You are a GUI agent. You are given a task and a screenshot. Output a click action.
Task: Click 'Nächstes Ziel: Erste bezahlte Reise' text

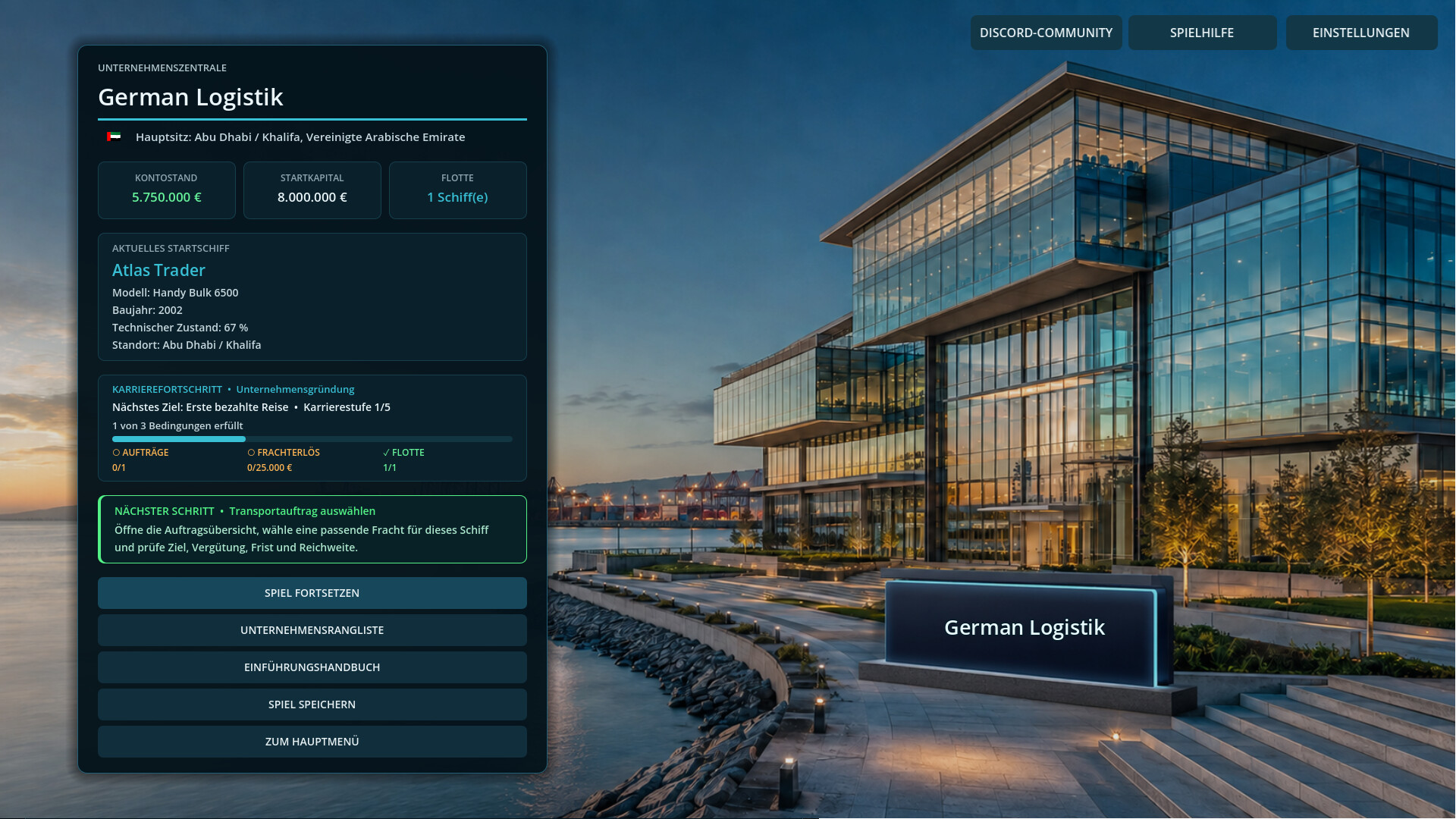coord(200,407)
